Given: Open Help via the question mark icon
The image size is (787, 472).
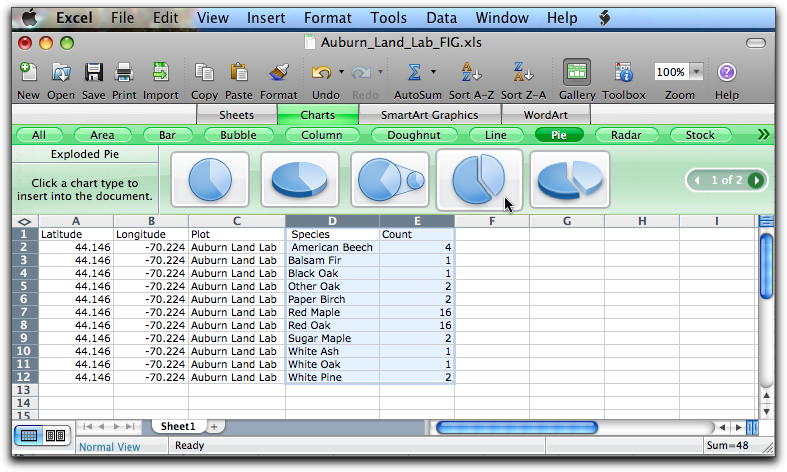Looking at the screenshot, I should pyautogui.click(x=727, y=73).
